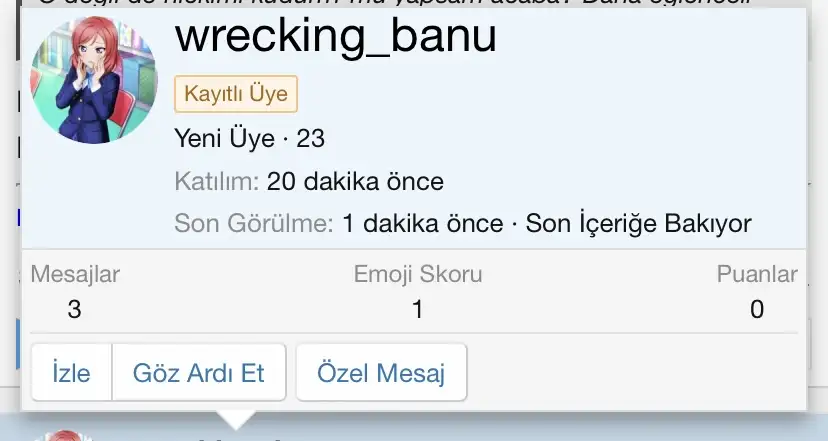Ignore user via Göz Ardı Et

pos(199,372)
